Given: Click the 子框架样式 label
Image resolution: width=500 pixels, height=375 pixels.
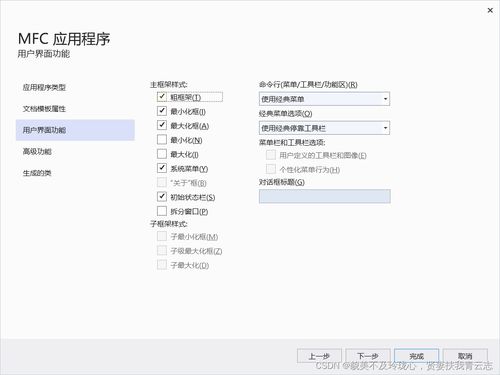Looking at the screenshot, I should tap(169, 224).
